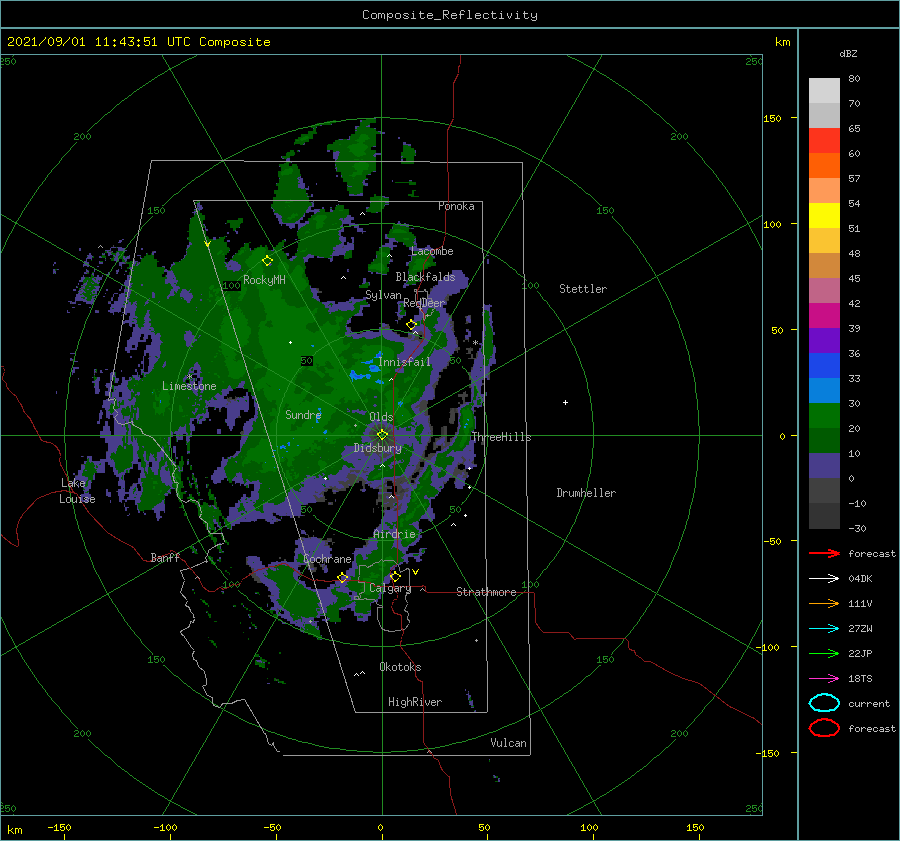Click the HighRiver city label
900x841 pixels.
(415, 702)
